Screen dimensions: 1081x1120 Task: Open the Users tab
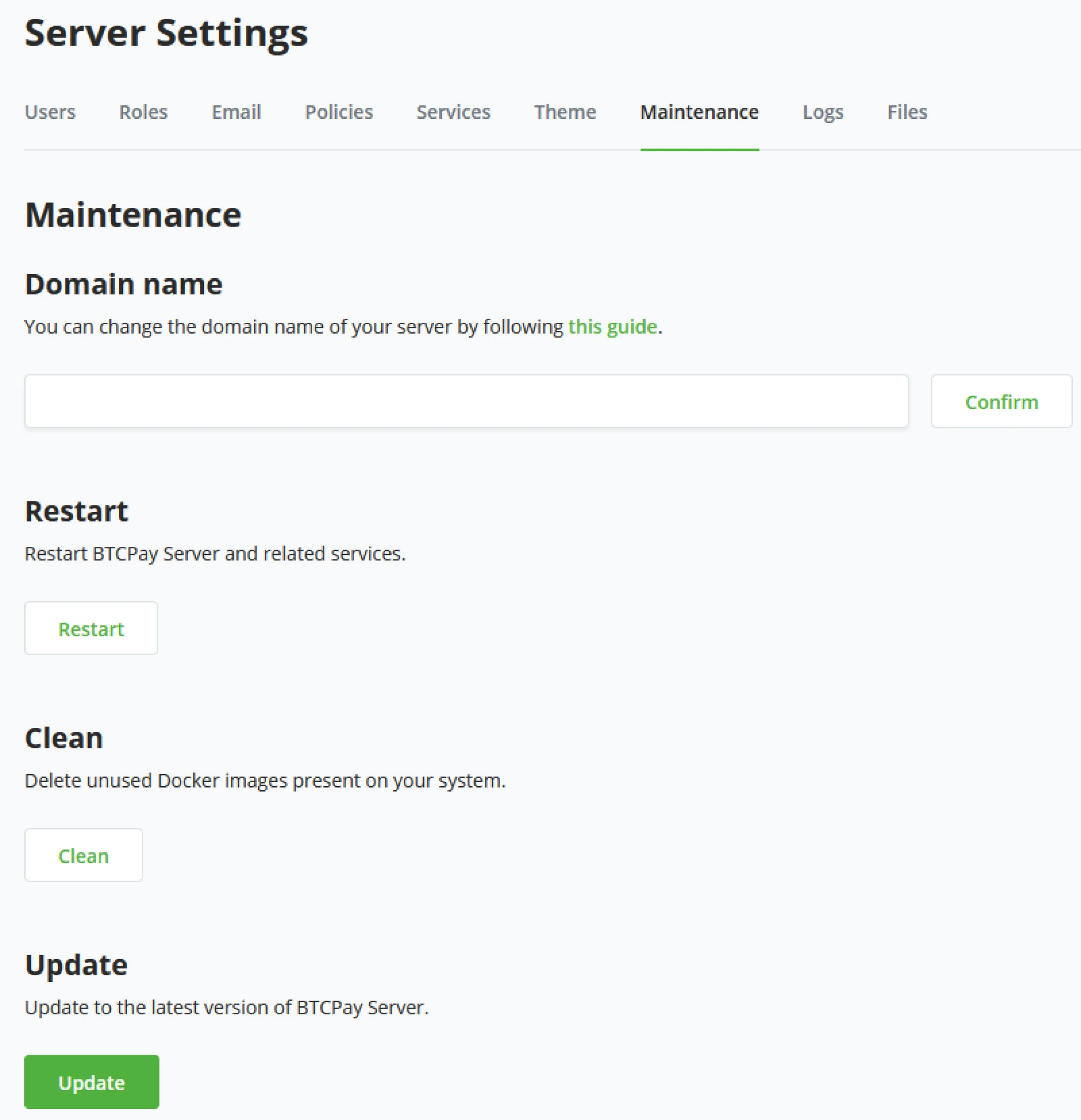pyautogui.click(x=50, y=112)
